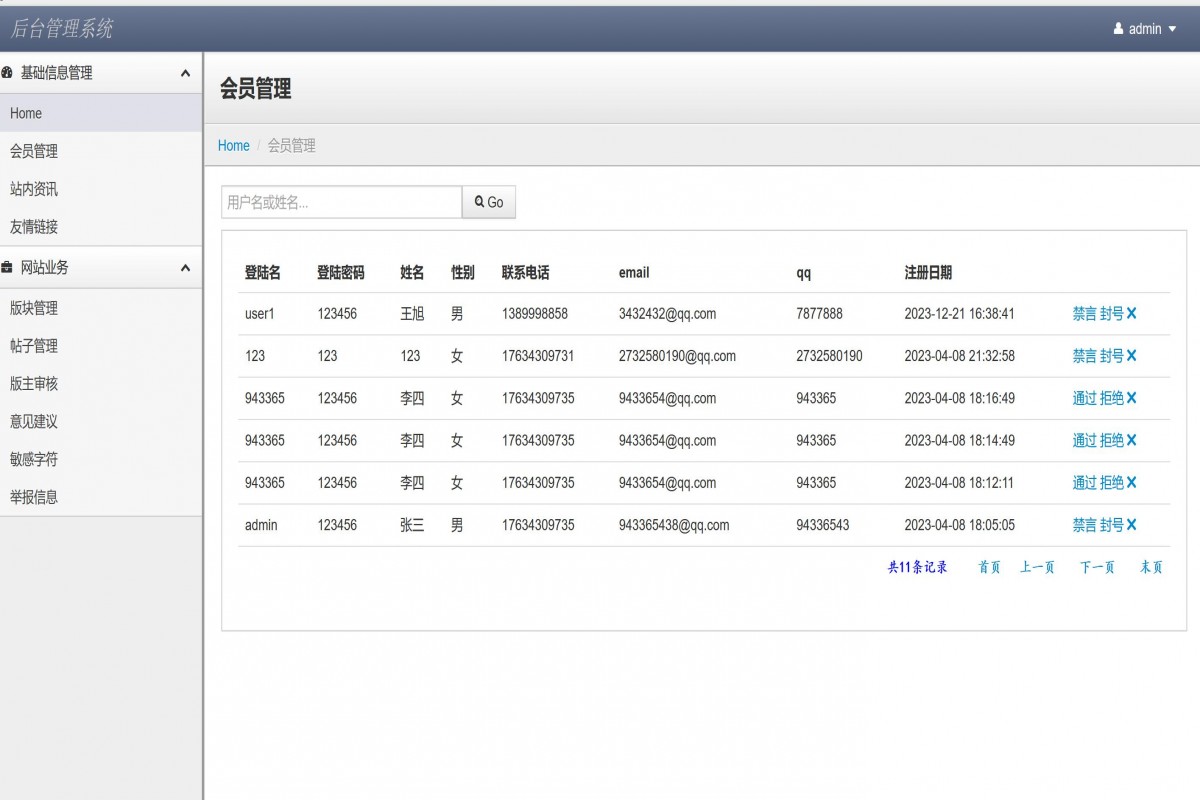This screenshot has width=1200, height=800.
Task: Select 帖子管理 in the sidebar
Action: click(x=33, y=346)
